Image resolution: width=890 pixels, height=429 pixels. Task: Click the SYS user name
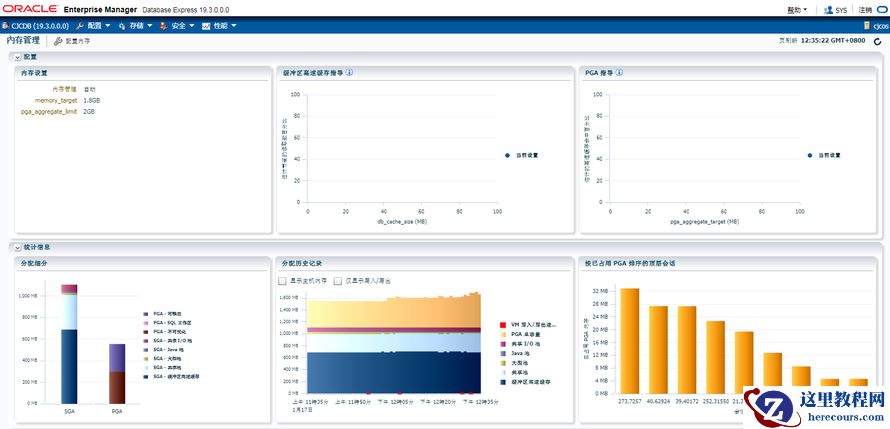[x=841, y=10]
